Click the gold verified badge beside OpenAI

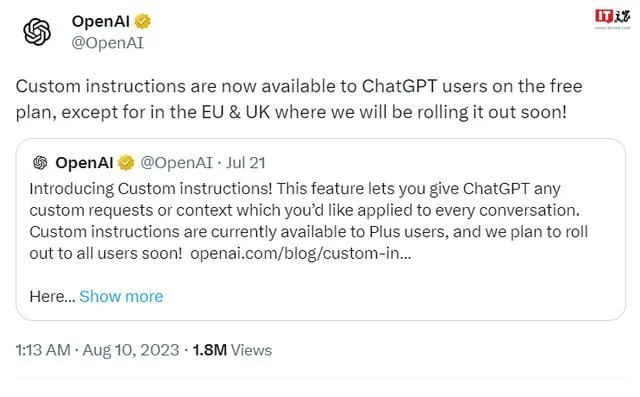(x=142, y=21)
